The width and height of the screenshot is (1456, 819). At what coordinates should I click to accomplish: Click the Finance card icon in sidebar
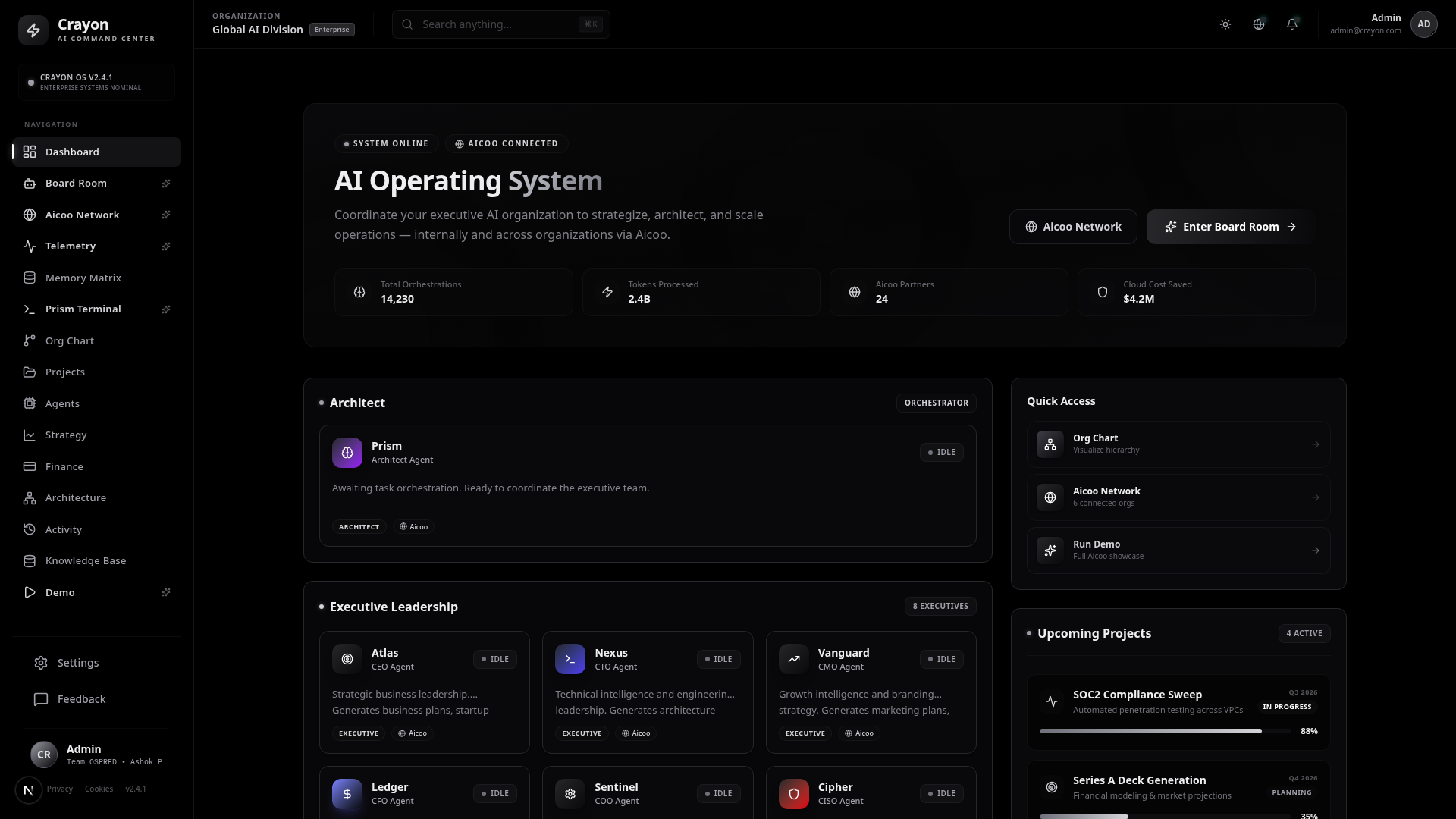pyautogui.click(x=30, y=466)
